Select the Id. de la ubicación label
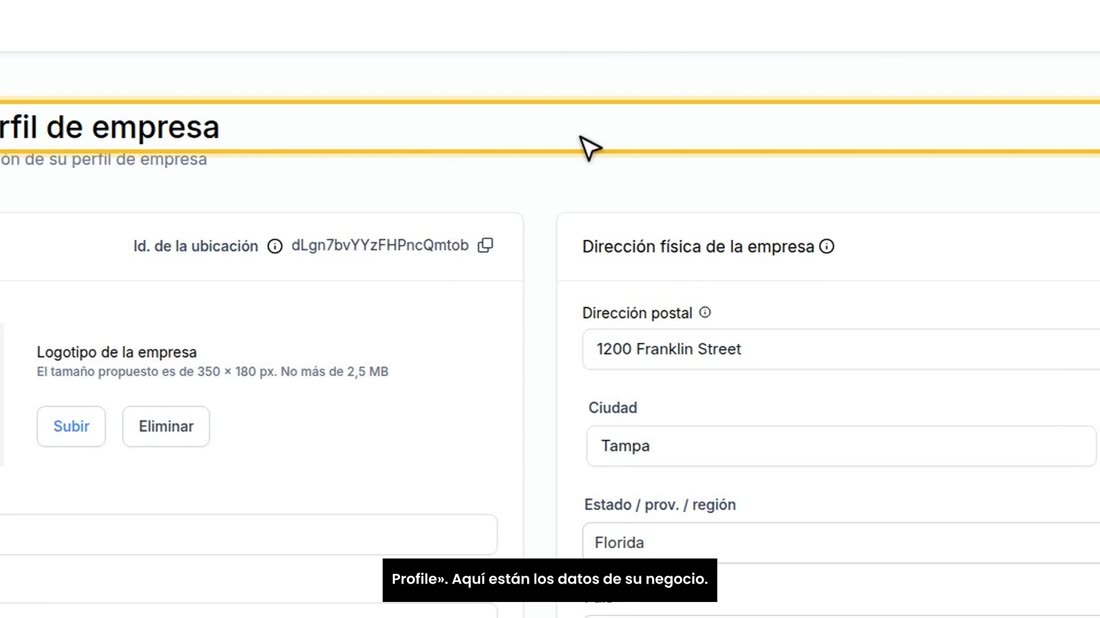The image size is (1100, 618). pos(196,246)
